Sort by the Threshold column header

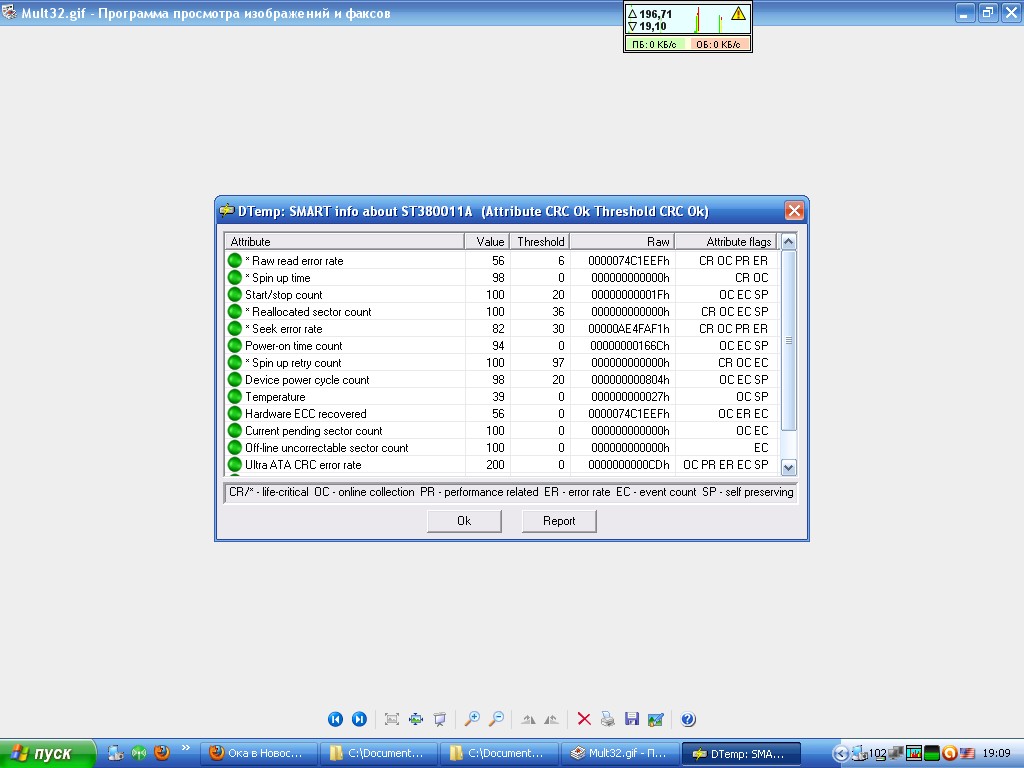tap(539, 242)
